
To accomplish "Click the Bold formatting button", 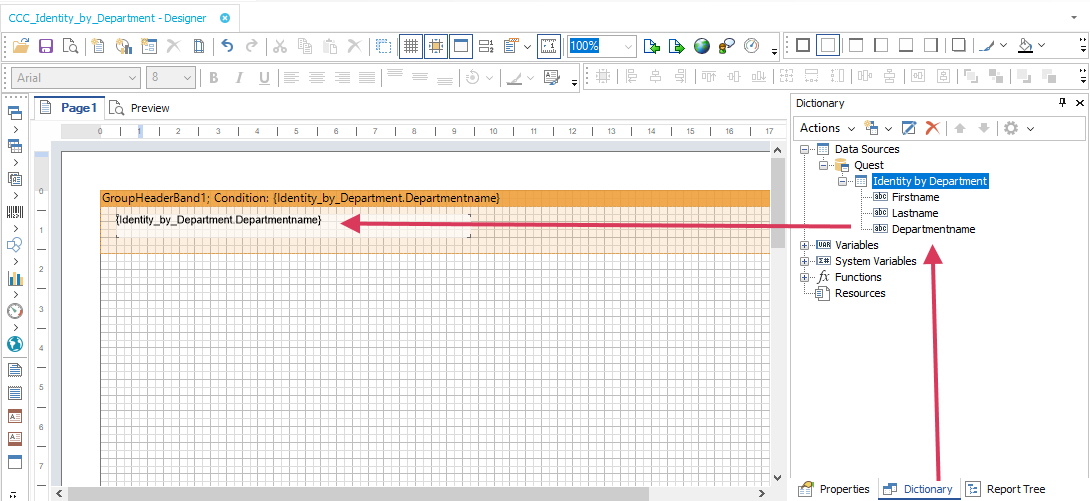I will 214,78.
